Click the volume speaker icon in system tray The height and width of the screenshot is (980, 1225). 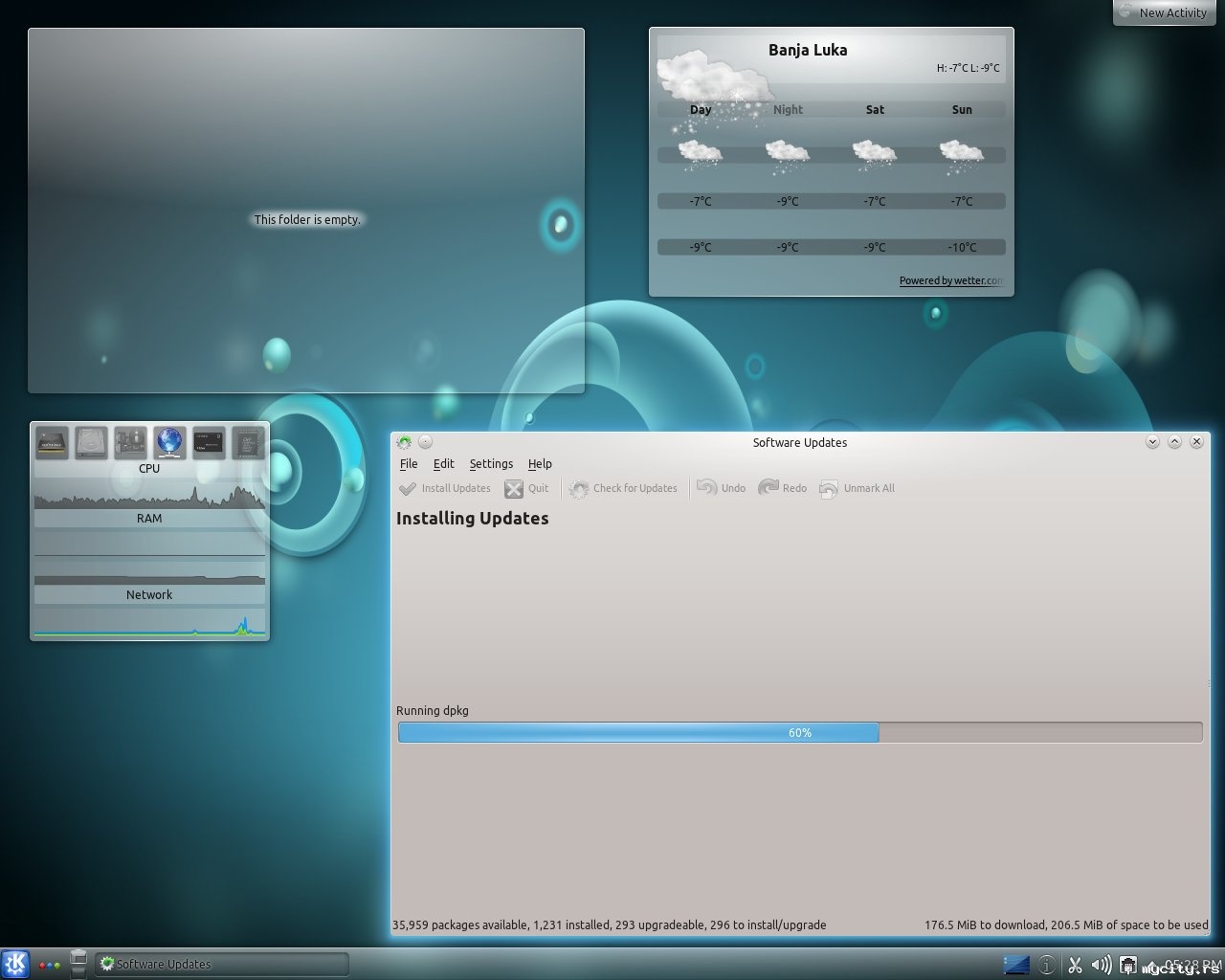(x=1102, y=965)
